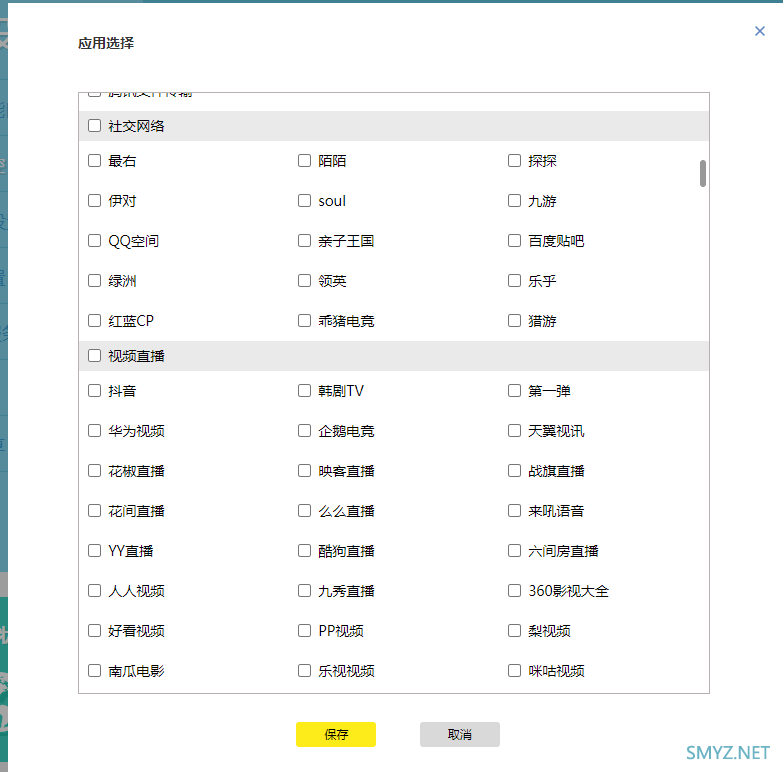Select the 么么直播 checkbox

pos(304,510)
